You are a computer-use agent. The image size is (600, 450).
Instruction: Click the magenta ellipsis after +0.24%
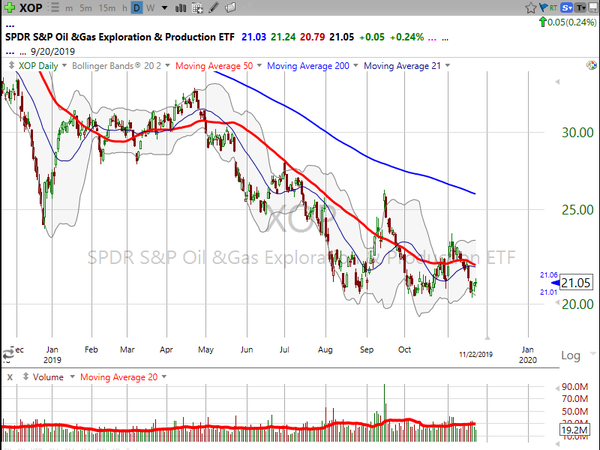tap(432, 39)
